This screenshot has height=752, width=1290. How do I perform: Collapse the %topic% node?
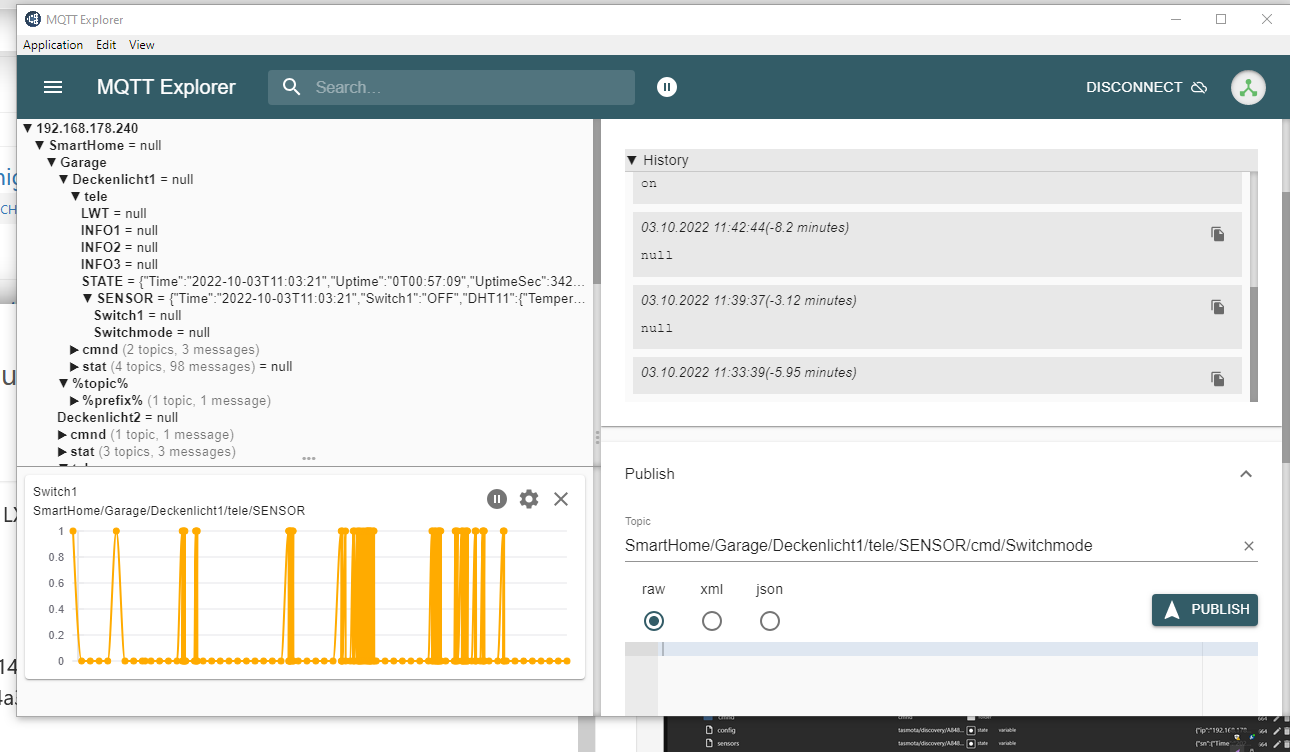coord(64,384)
